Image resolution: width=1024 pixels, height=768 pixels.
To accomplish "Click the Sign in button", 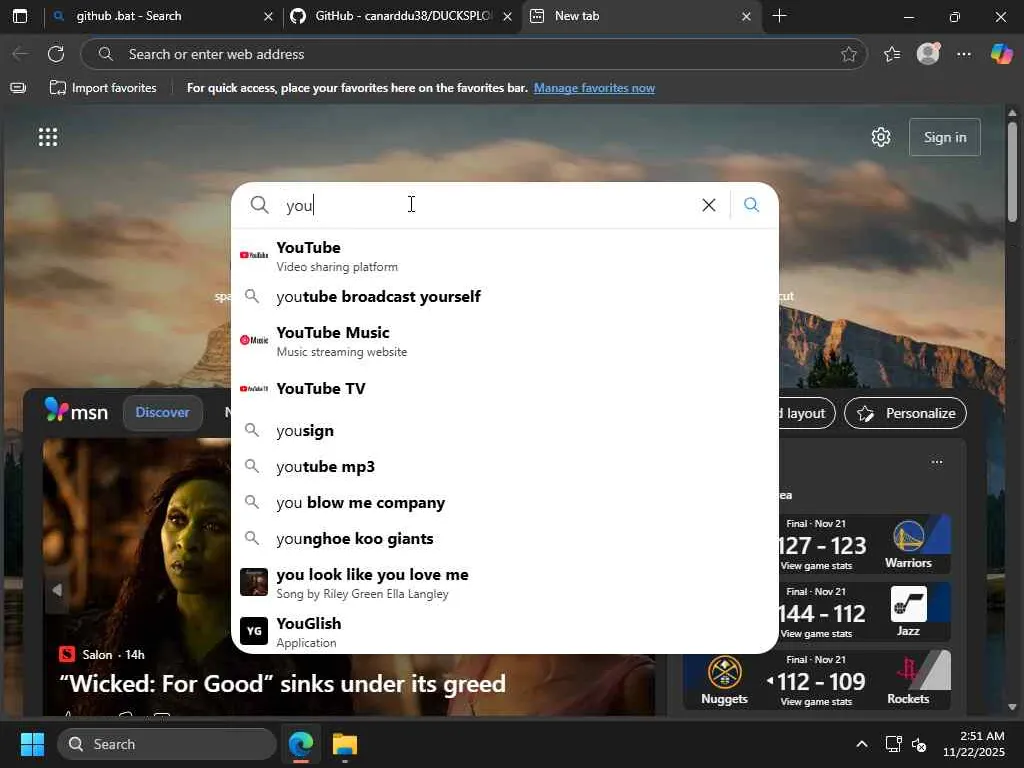I will coord(944,137).
